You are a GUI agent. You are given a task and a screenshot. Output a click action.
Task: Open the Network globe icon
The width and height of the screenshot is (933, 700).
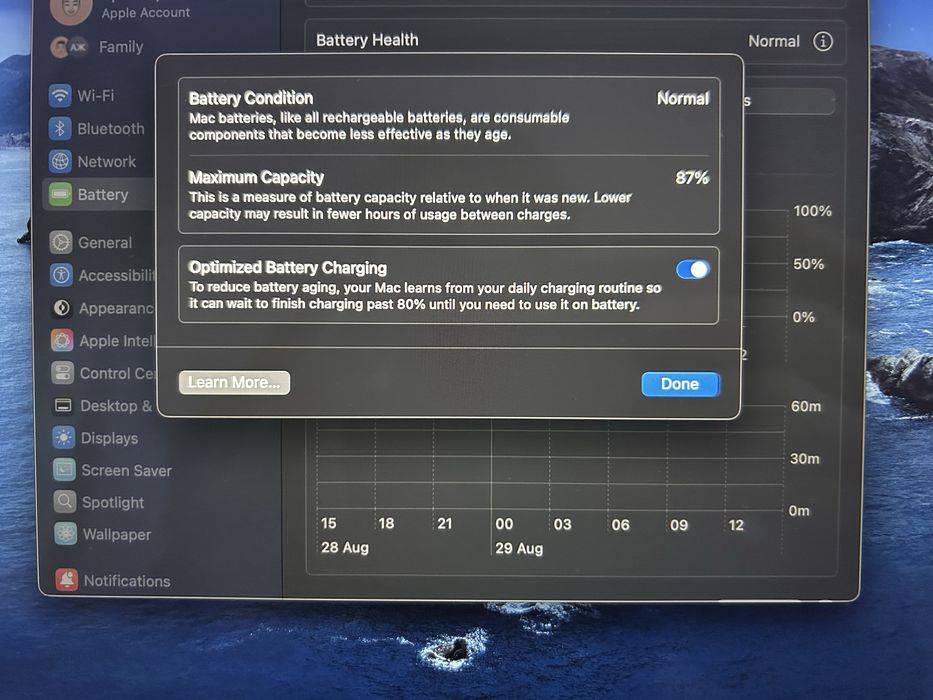(60, 161)
